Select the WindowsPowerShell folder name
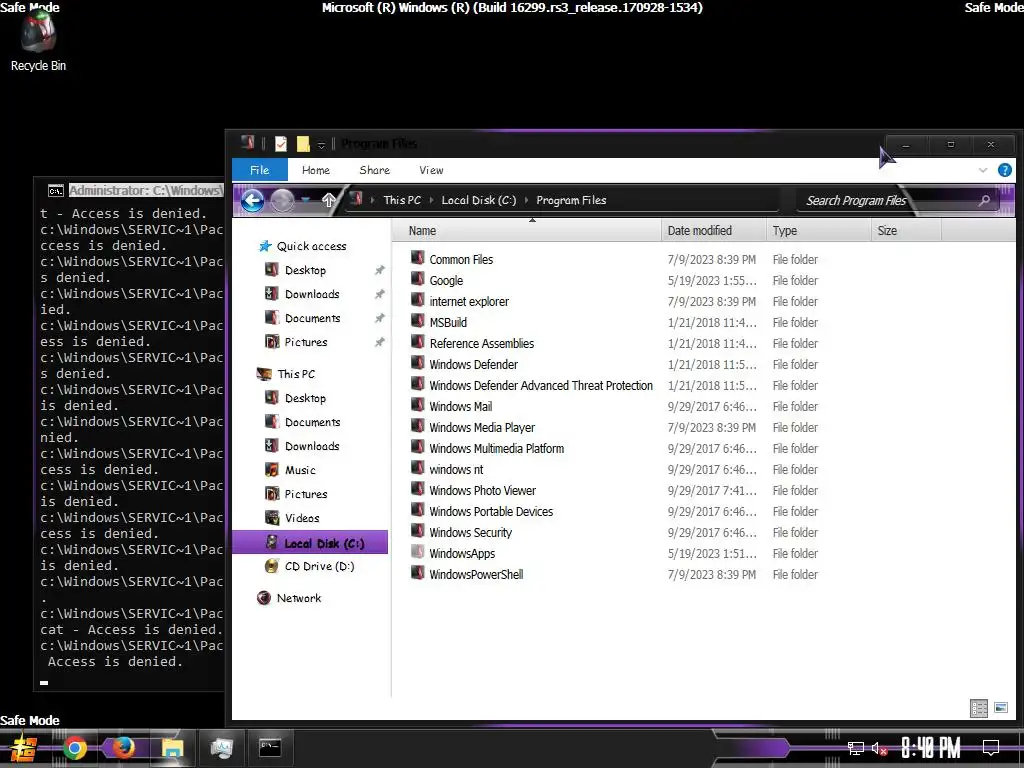 point(476,574)
